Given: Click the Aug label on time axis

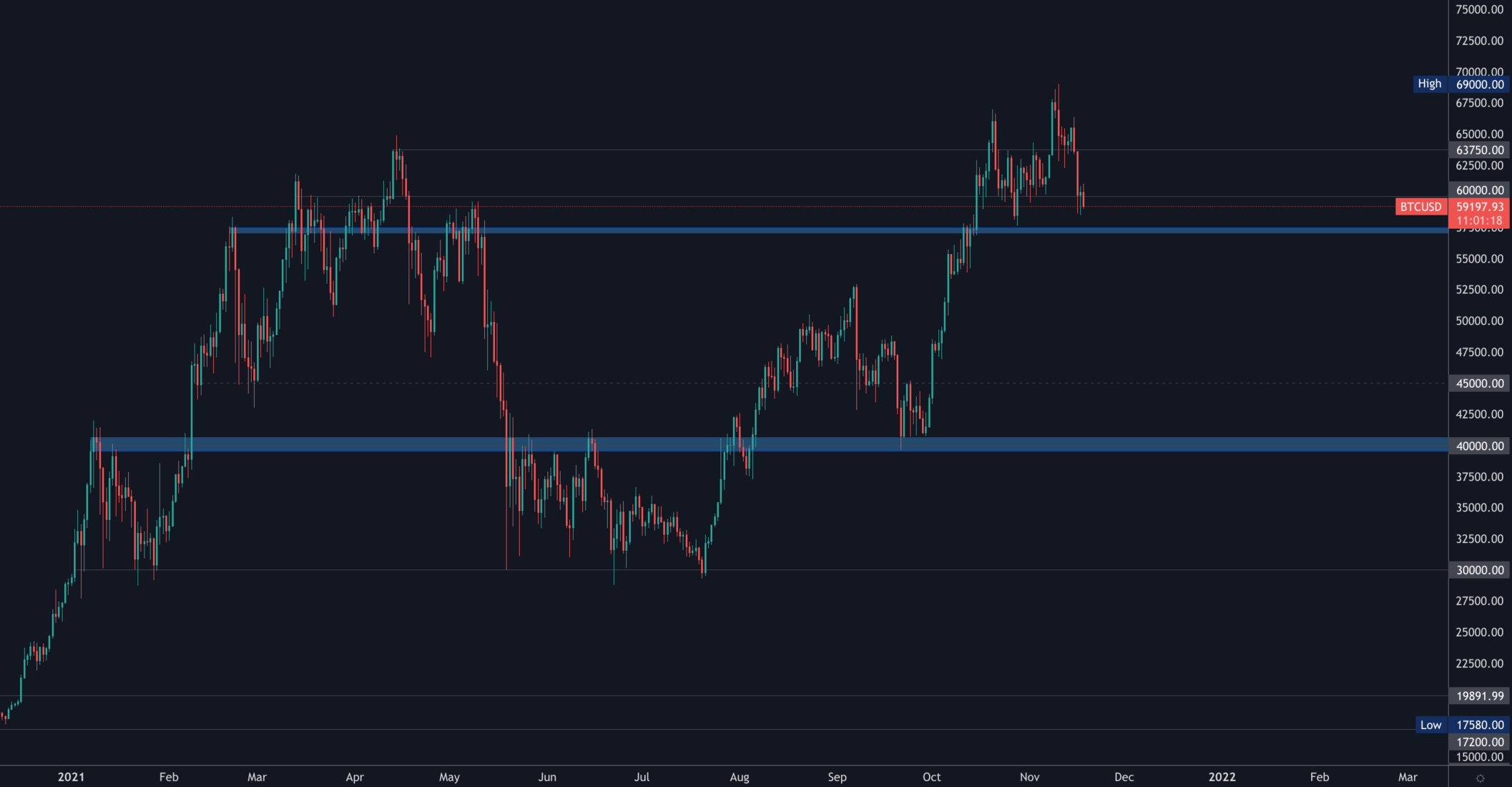Looking at the screenshot, I should pos(739,777).
